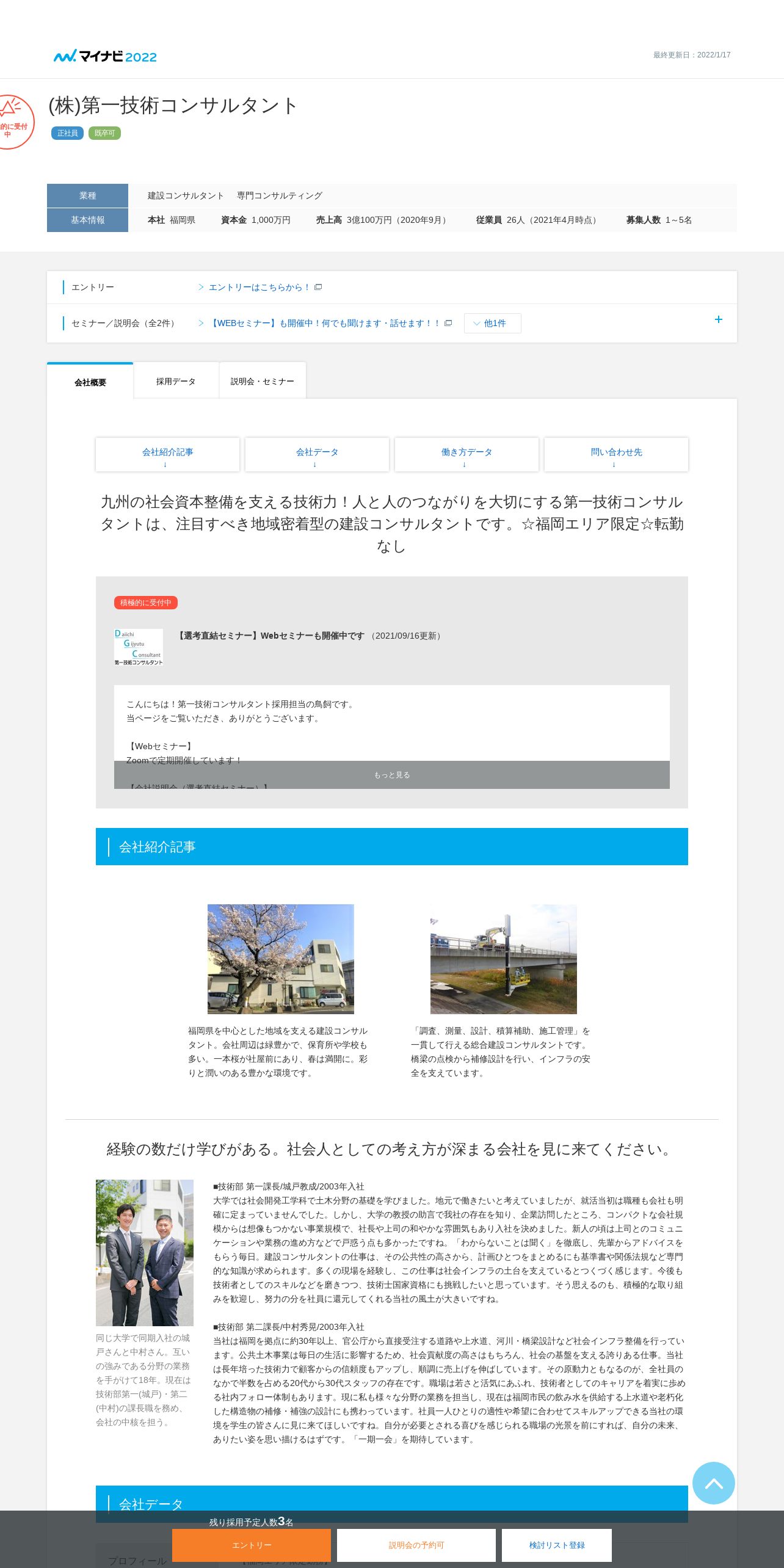Image resolution: width=784 pixels, height=1568 pixels.
Task: Click the bridge inspection photo
Action: point(504,959)
